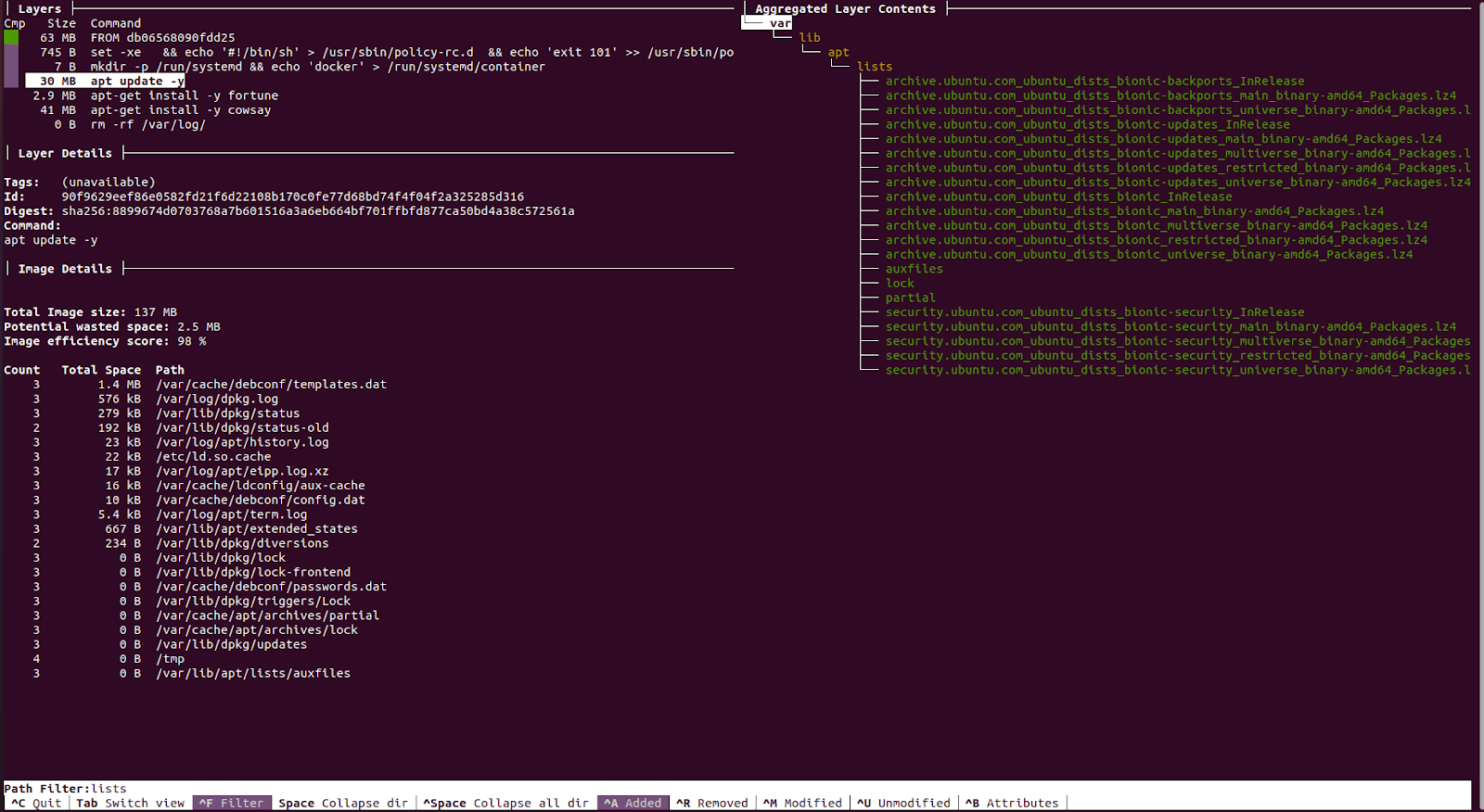Toggle the ^U Unmodified file filter
This screenshot has width=1484, height=812.
point(903,803)
